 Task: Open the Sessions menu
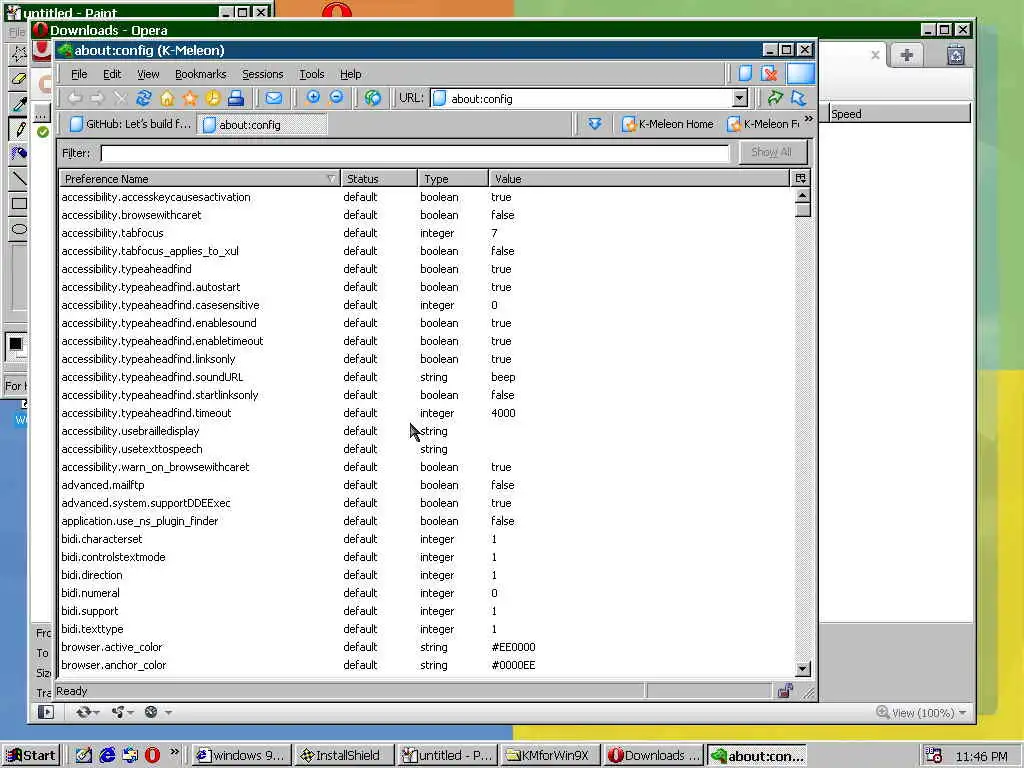263,74
